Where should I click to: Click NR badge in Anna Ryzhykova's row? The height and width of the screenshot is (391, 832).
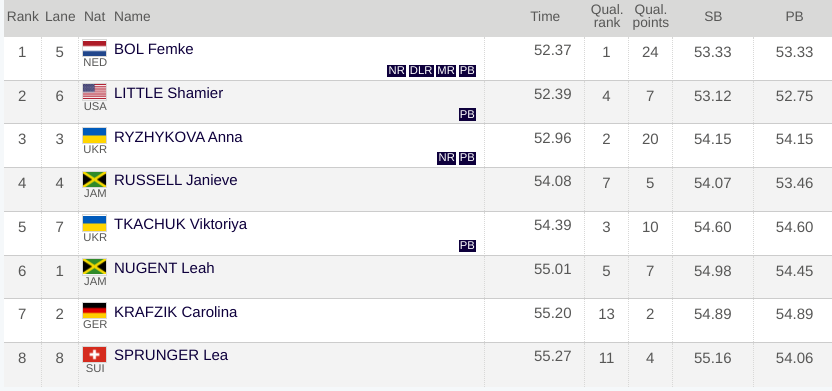pos(446,158)
